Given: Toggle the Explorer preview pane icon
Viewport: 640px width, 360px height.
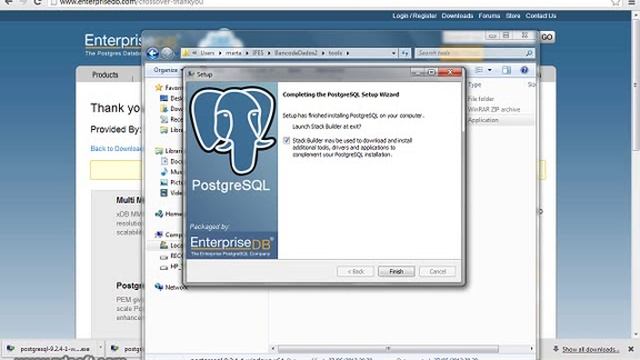Looking at the screenshot, I should pos(507,70).
